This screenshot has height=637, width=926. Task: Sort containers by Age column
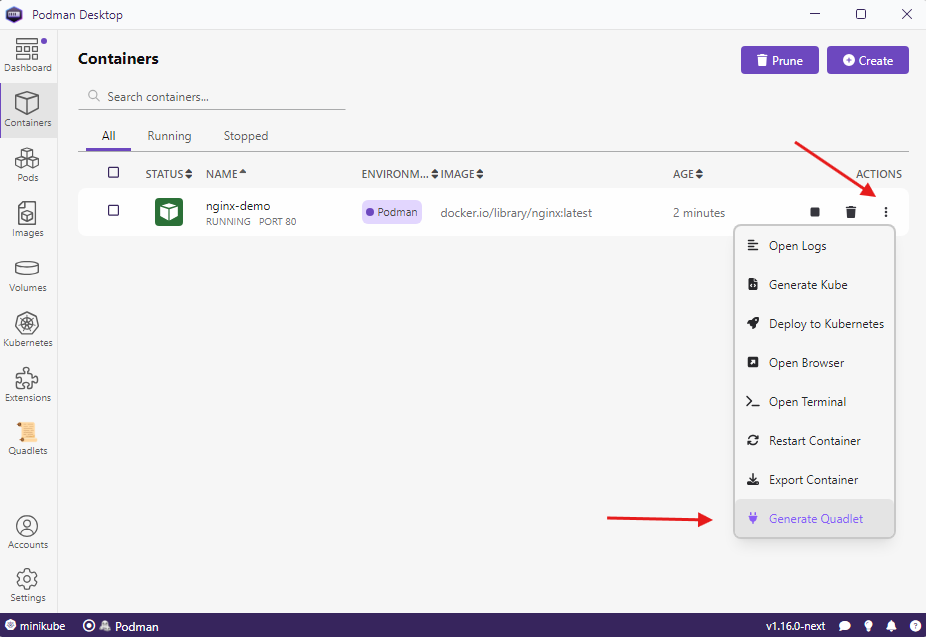pos(687,174)
